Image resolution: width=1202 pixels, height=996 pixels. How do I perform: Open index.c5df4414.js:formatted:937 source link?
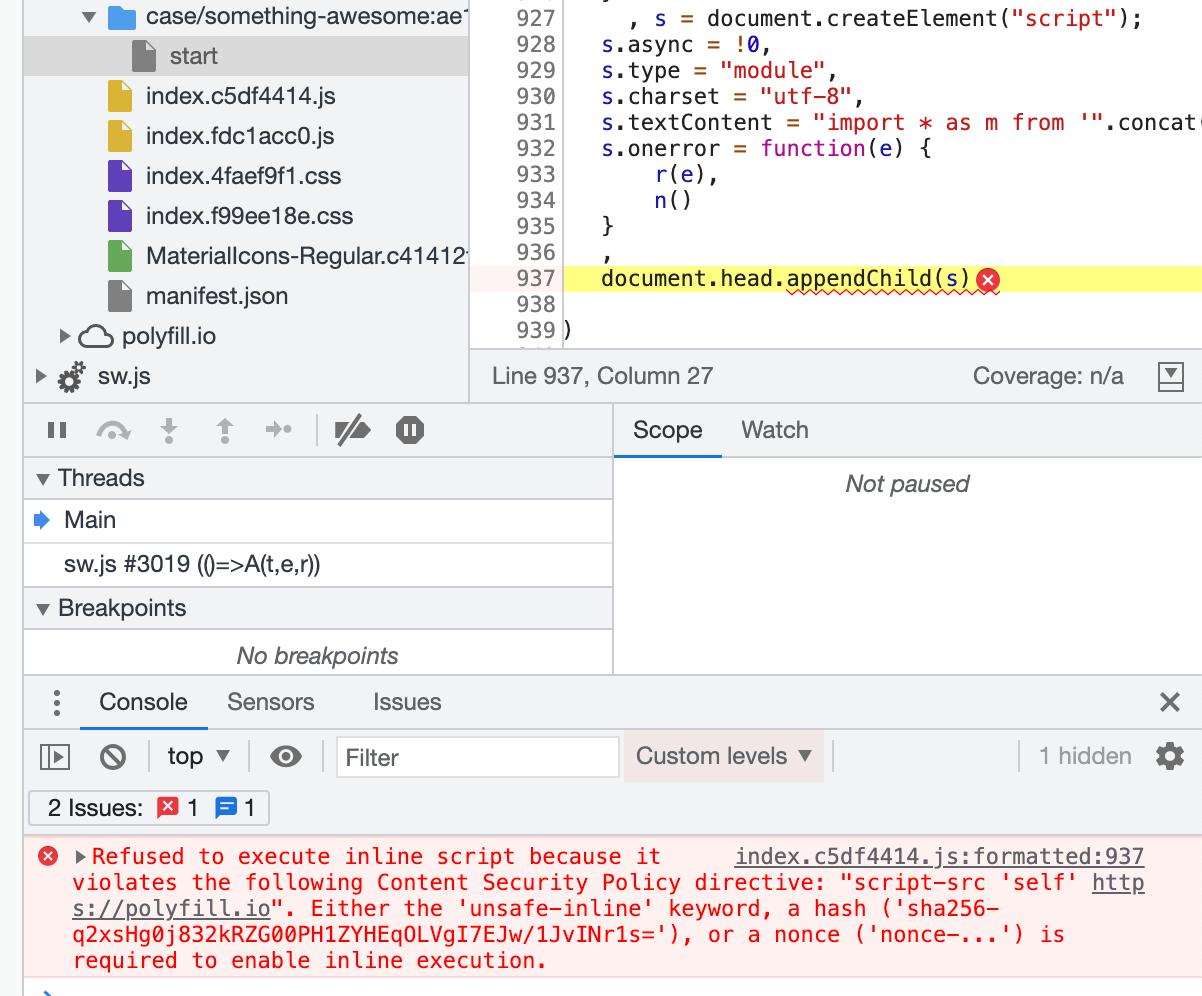(x=939, y=856)
